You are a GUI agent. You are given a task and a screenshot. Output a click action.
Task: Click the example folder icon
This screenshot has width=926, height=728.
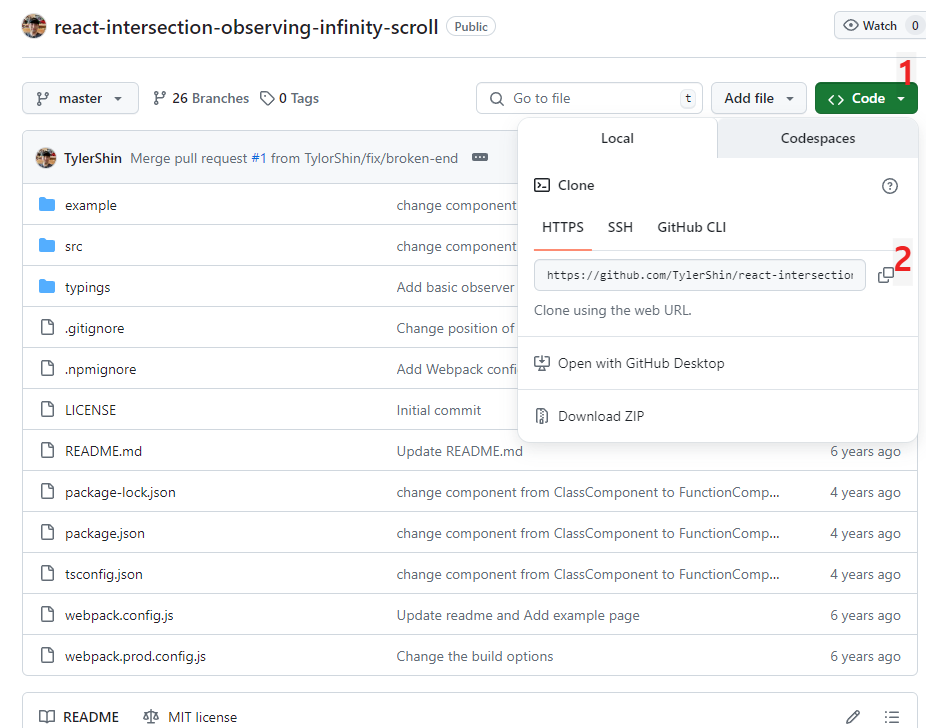[x=47, y=205]
